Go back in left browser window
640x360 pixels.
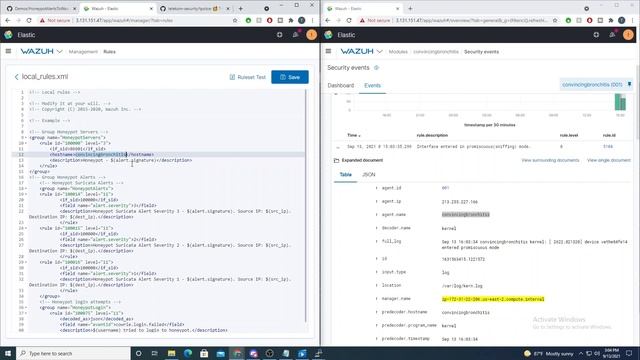coord(8,20)
